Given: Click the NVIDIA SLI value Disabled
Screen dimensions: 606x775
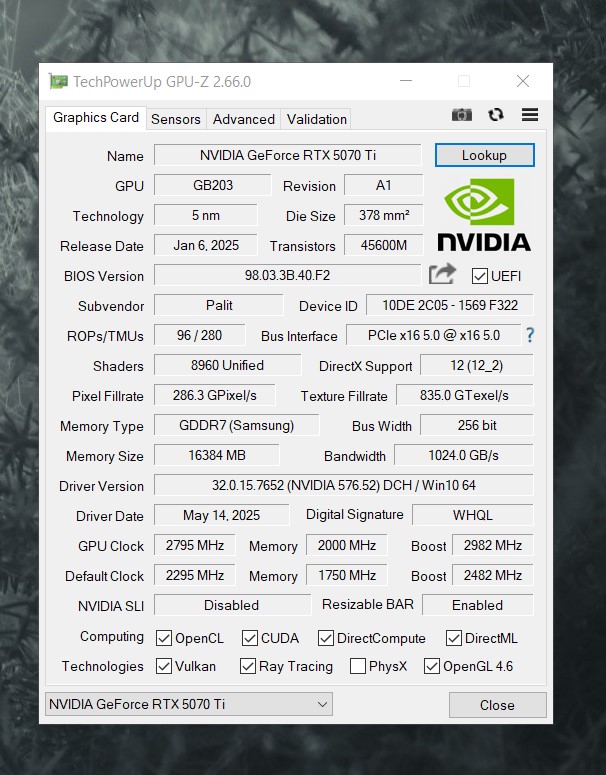Looking at the screenshot, I should 232,605.
